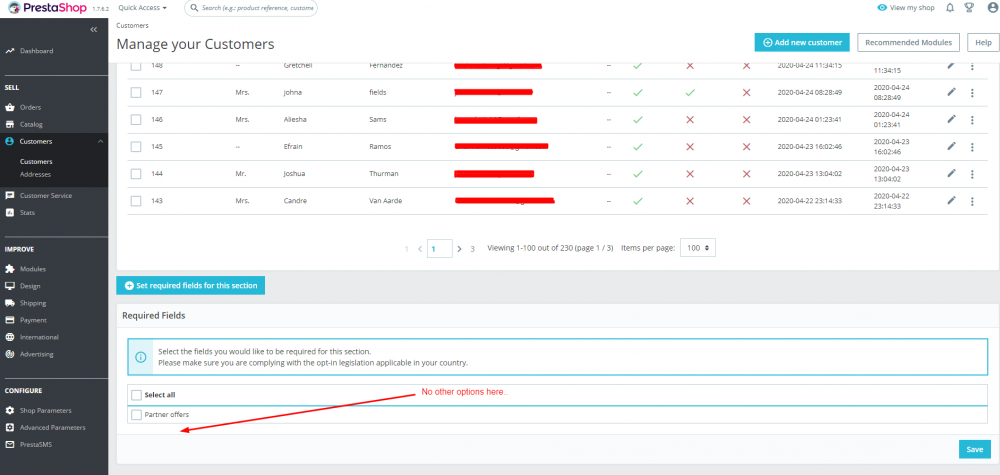1000x475 pixels.
Task: Click the Shipping truck icon
Action: click(10, 303)
